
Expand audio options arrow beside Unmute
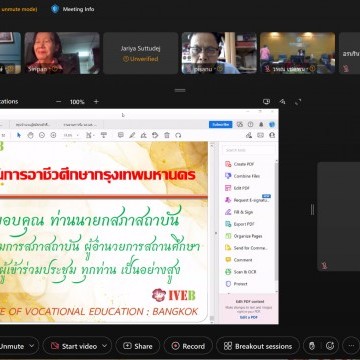[x=32, y=346]
